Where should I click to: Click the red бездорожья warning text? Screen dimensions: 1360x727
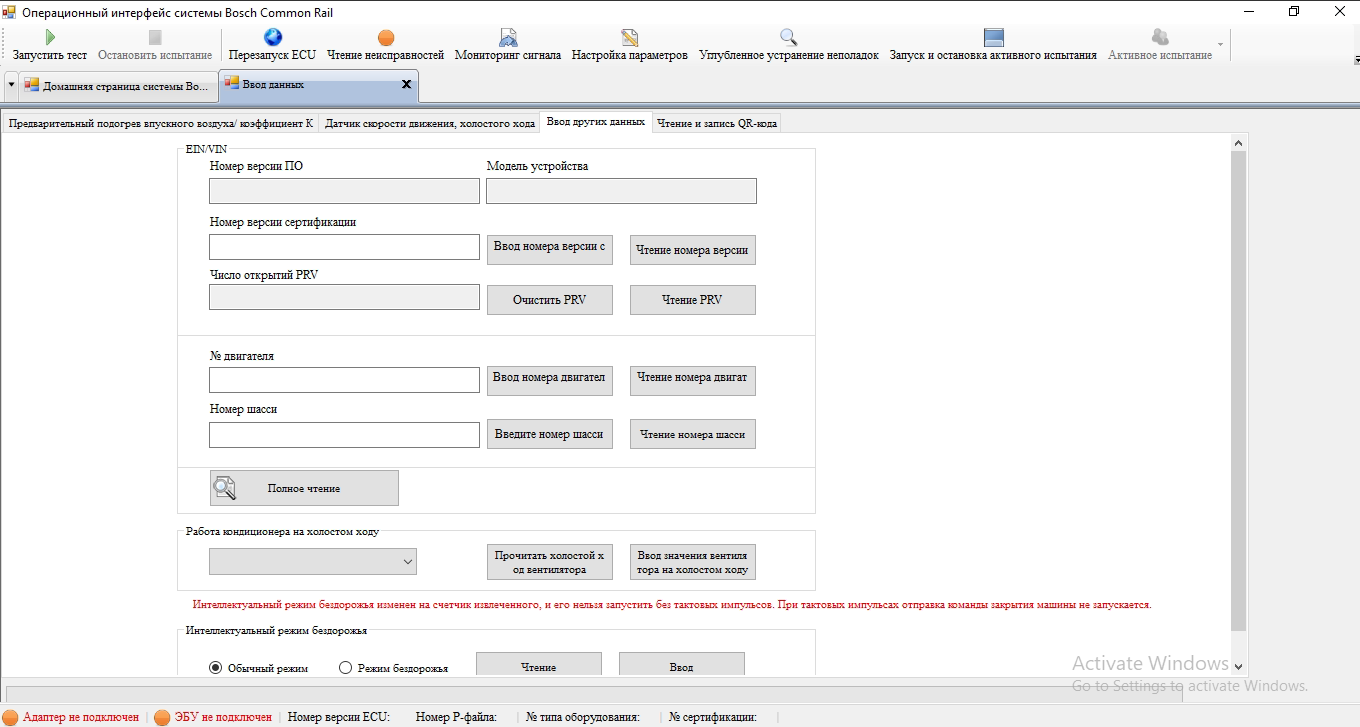coord(672,605)
